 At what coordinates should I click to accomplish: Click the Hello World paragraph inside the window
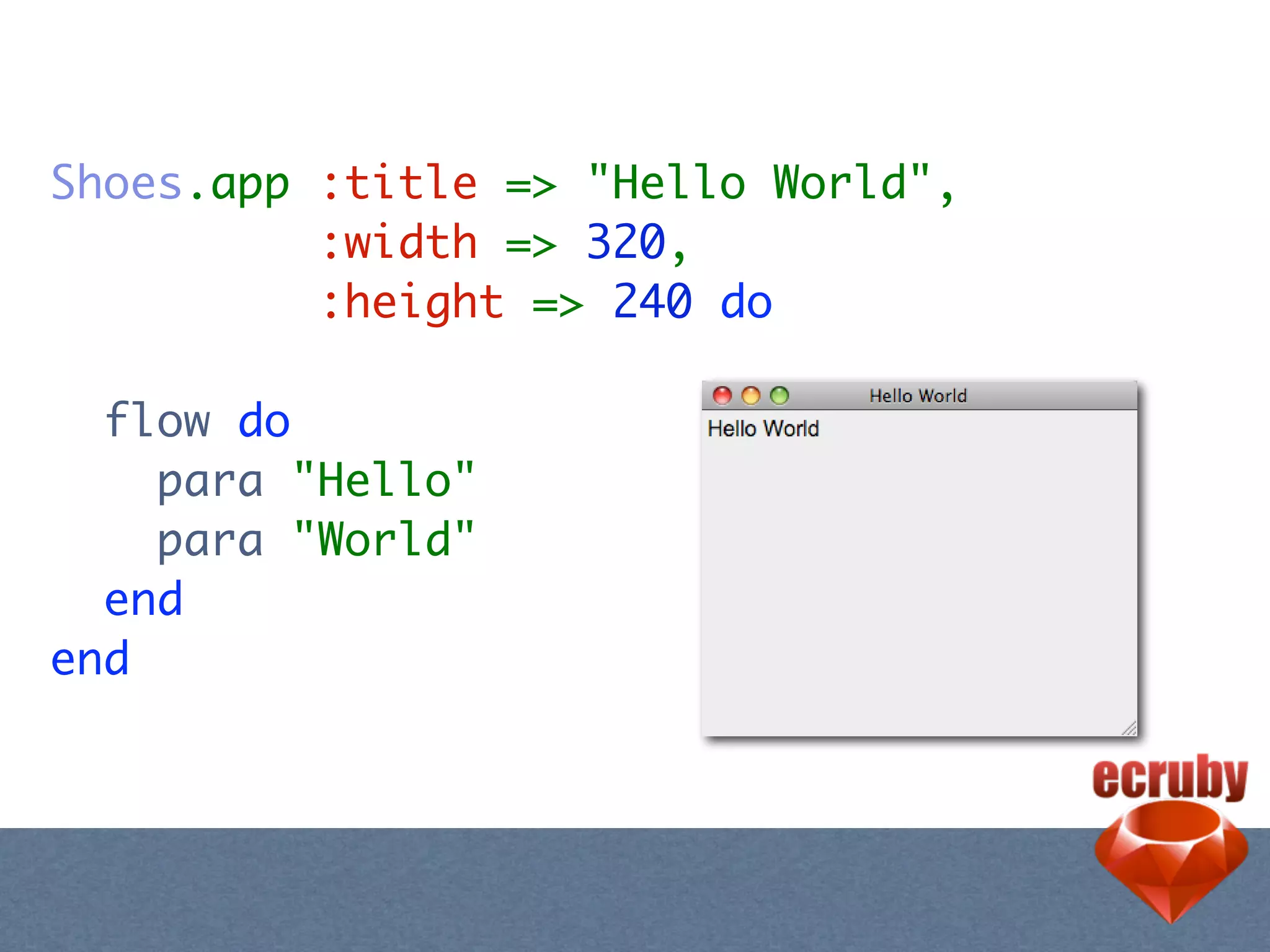(763, 428)
